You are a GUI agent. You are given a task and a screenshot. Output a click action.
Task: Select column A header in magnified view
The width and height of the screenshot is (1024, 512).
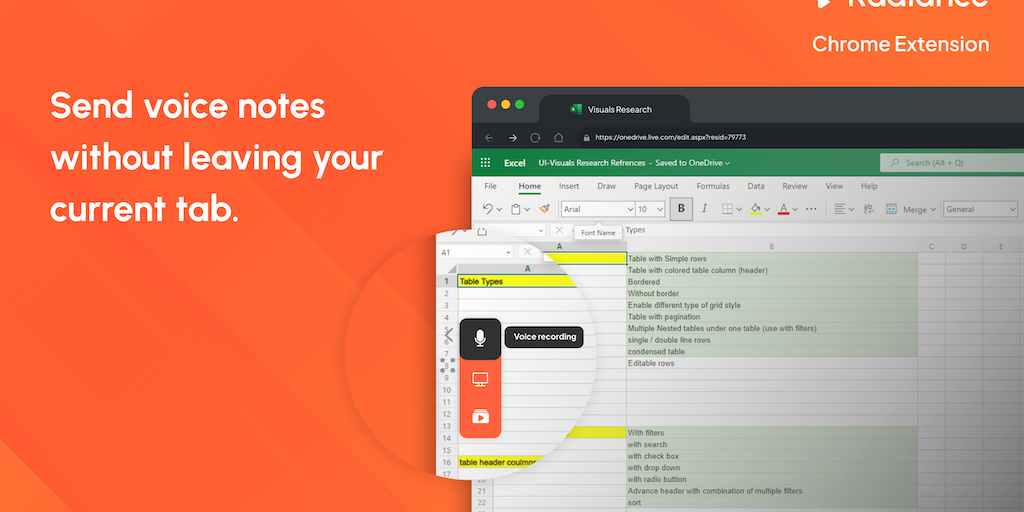(x=528, y=269)
